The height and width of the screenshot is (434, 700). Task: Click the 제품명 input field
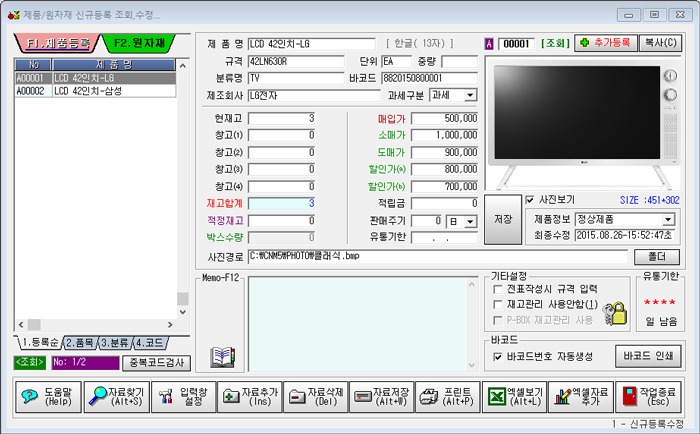(x=312, y=44)
